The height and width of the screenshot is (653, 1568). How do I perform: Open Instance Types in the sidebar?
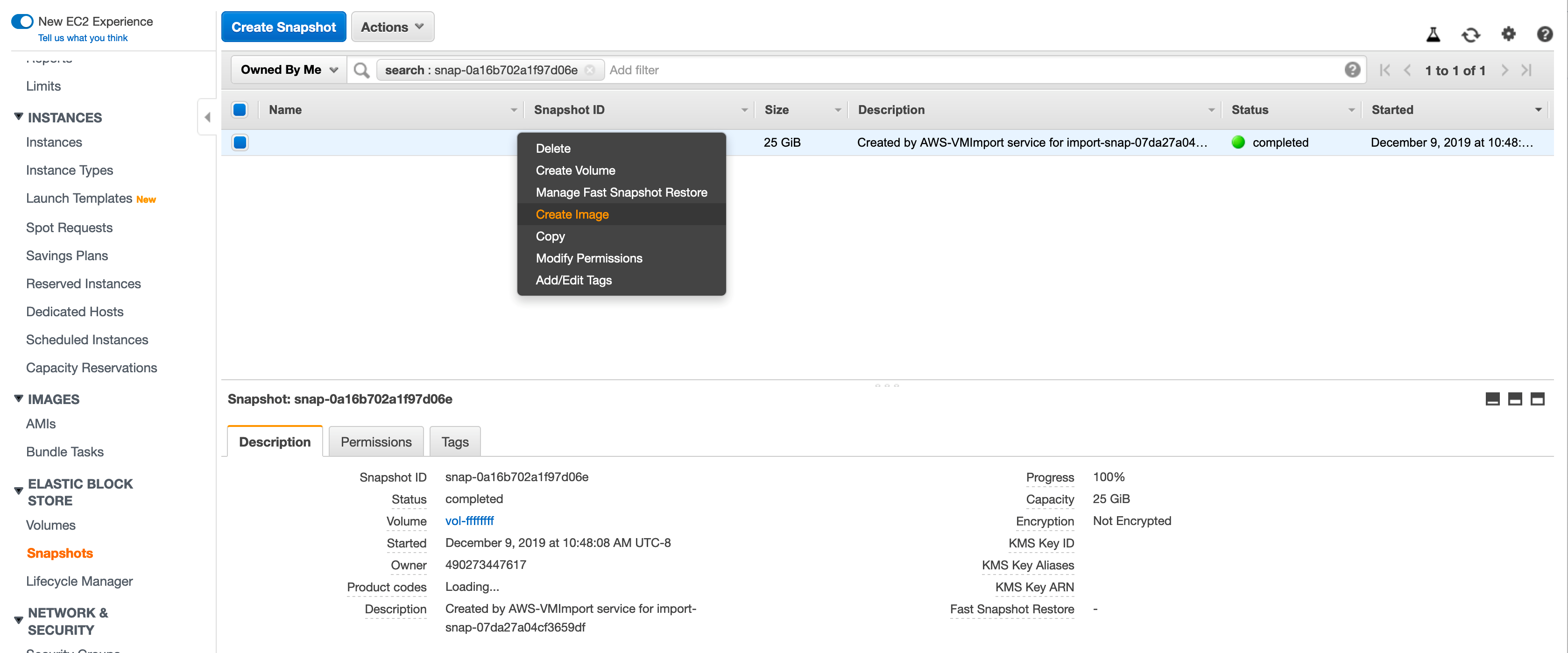70,170
